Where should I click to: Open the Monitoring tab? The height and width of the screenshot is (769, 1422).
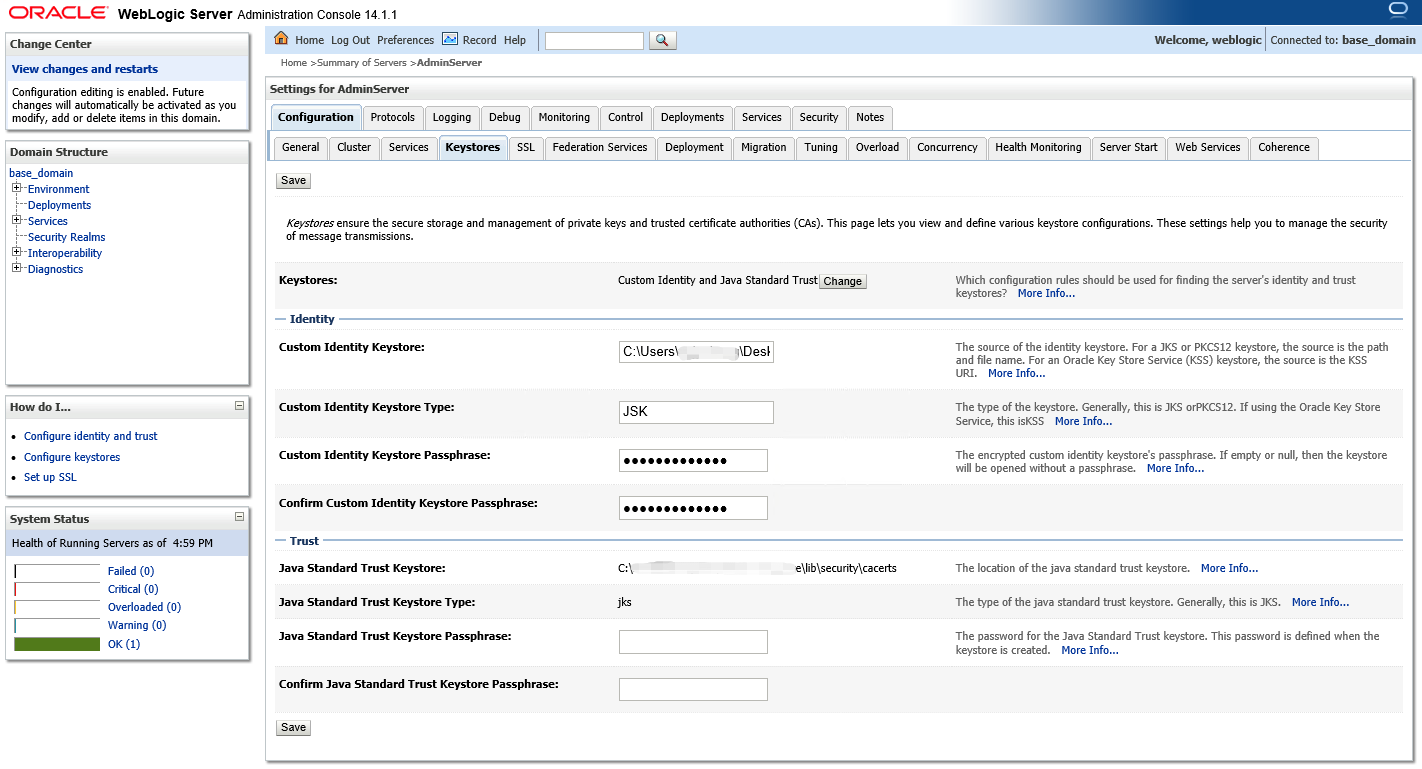point(564,117)
